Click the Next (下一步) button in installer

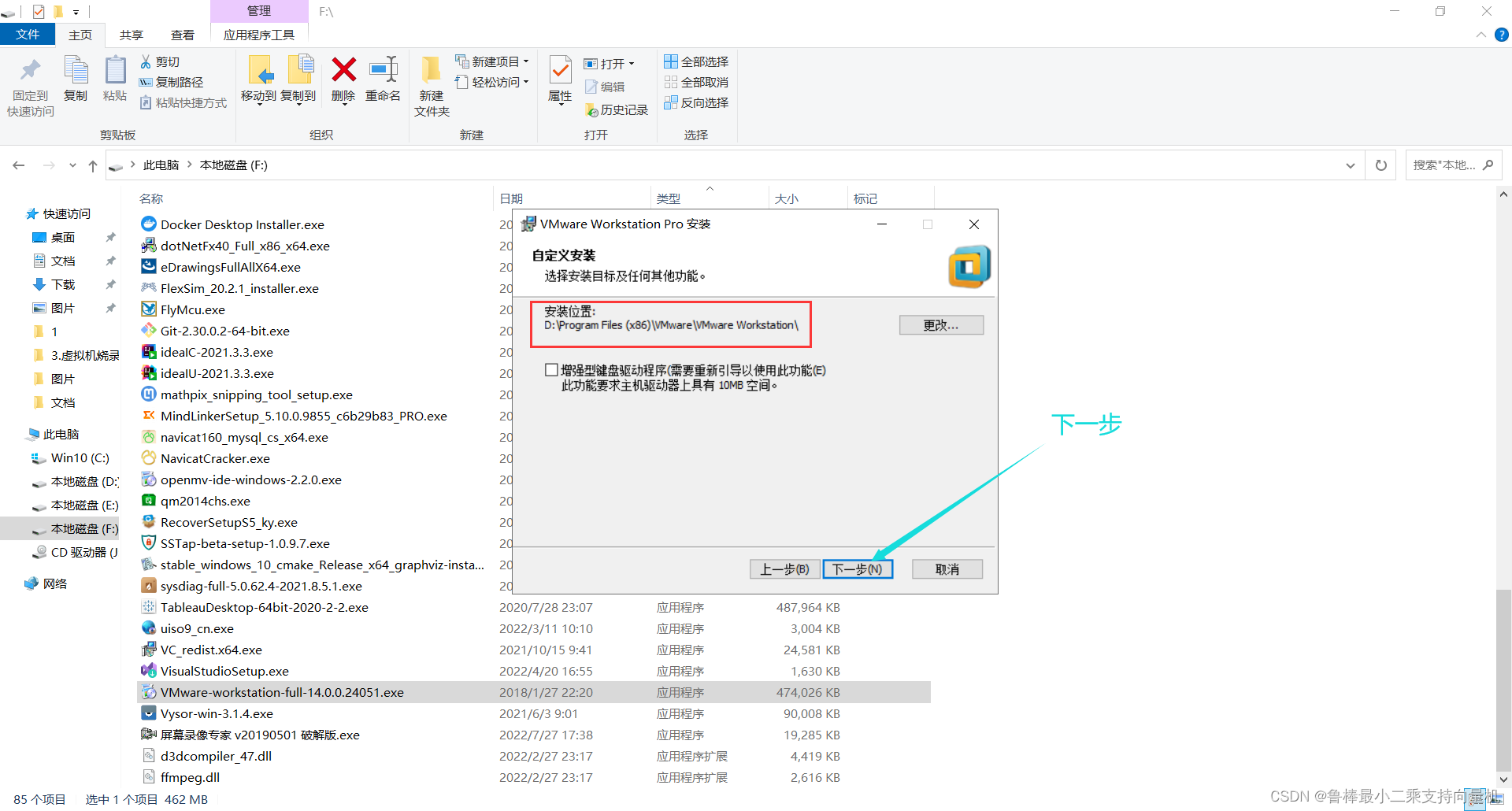[x=858, y=569]
